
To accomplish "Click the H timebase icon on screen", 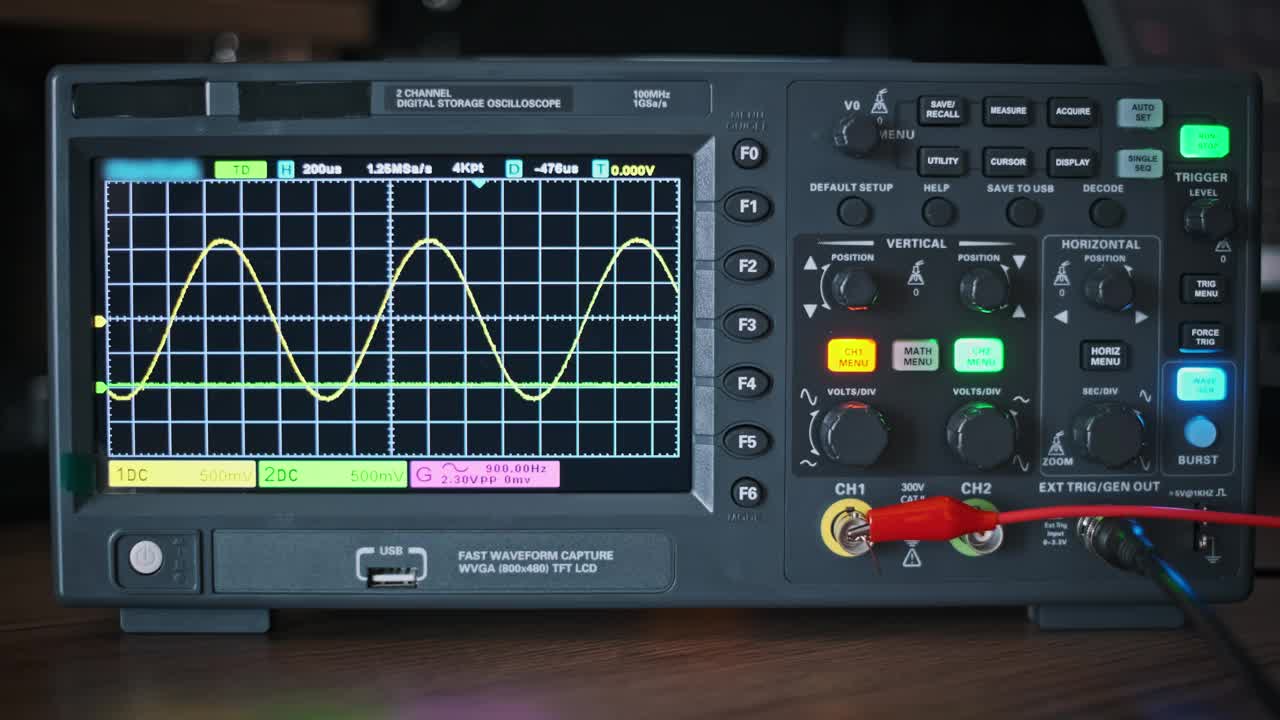I will click(286, 169).
